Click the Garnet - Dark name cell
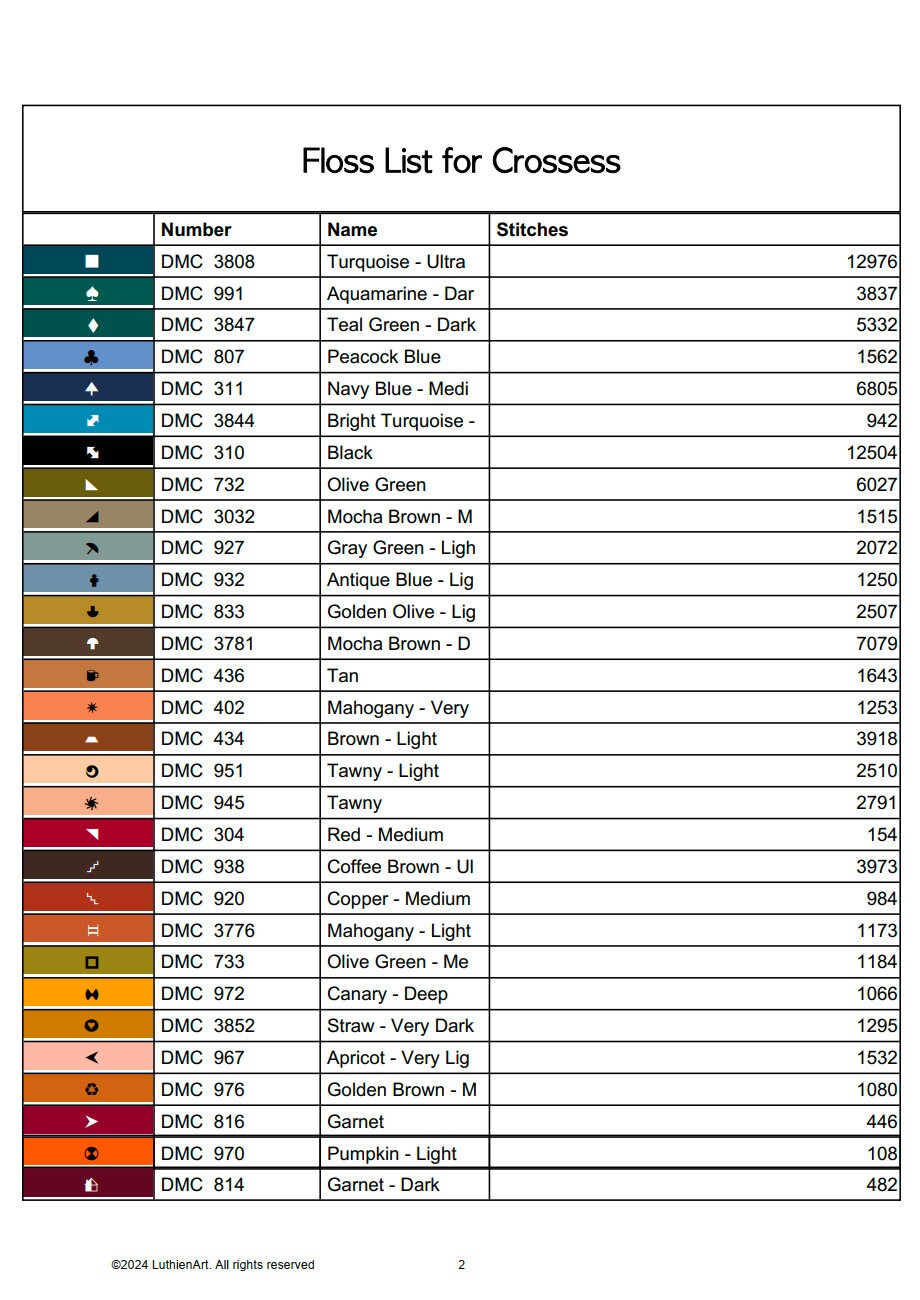 pos(383,1185)
